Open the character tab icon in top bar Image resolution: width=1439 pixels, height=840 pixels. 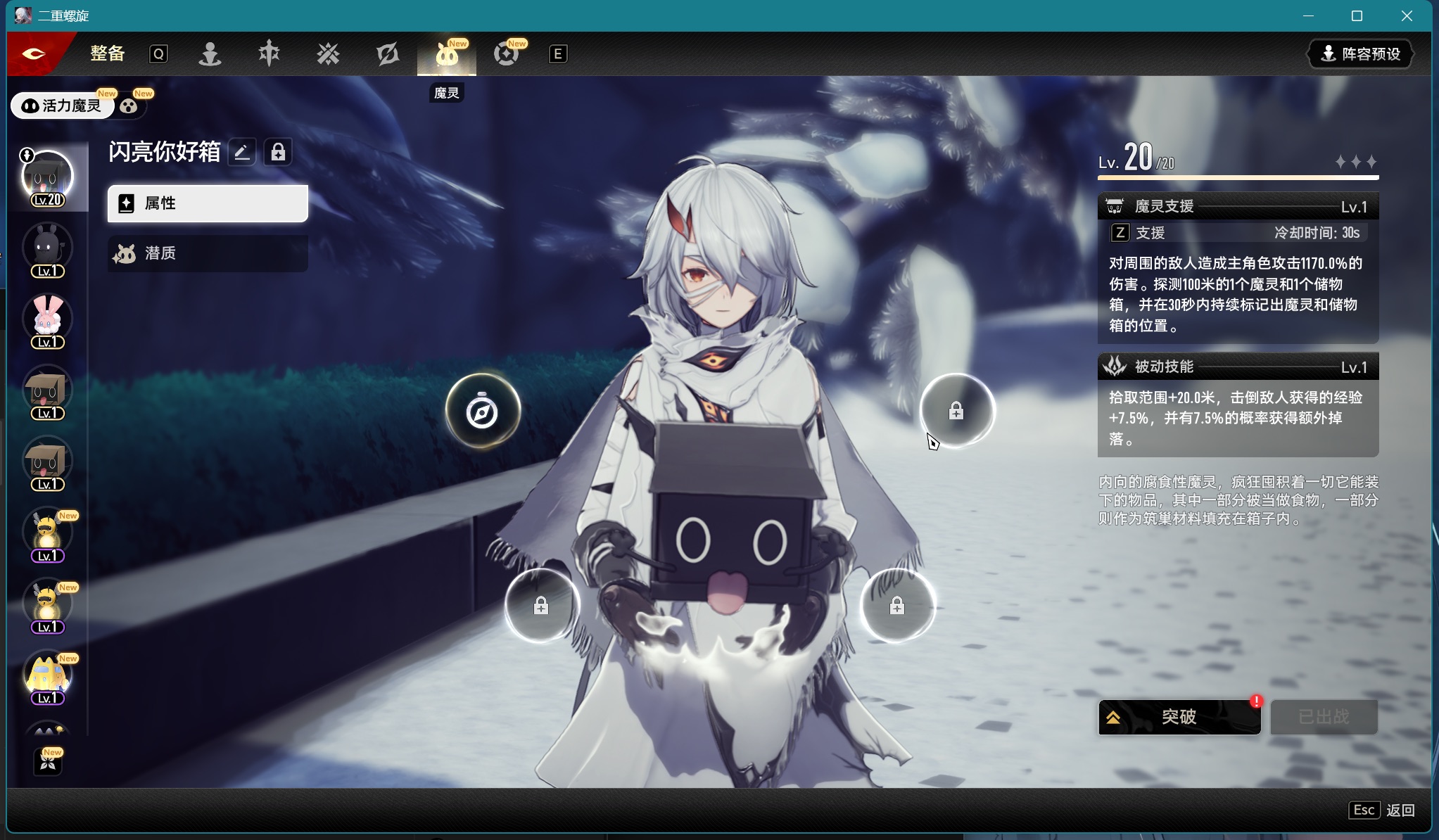[210, 54]
